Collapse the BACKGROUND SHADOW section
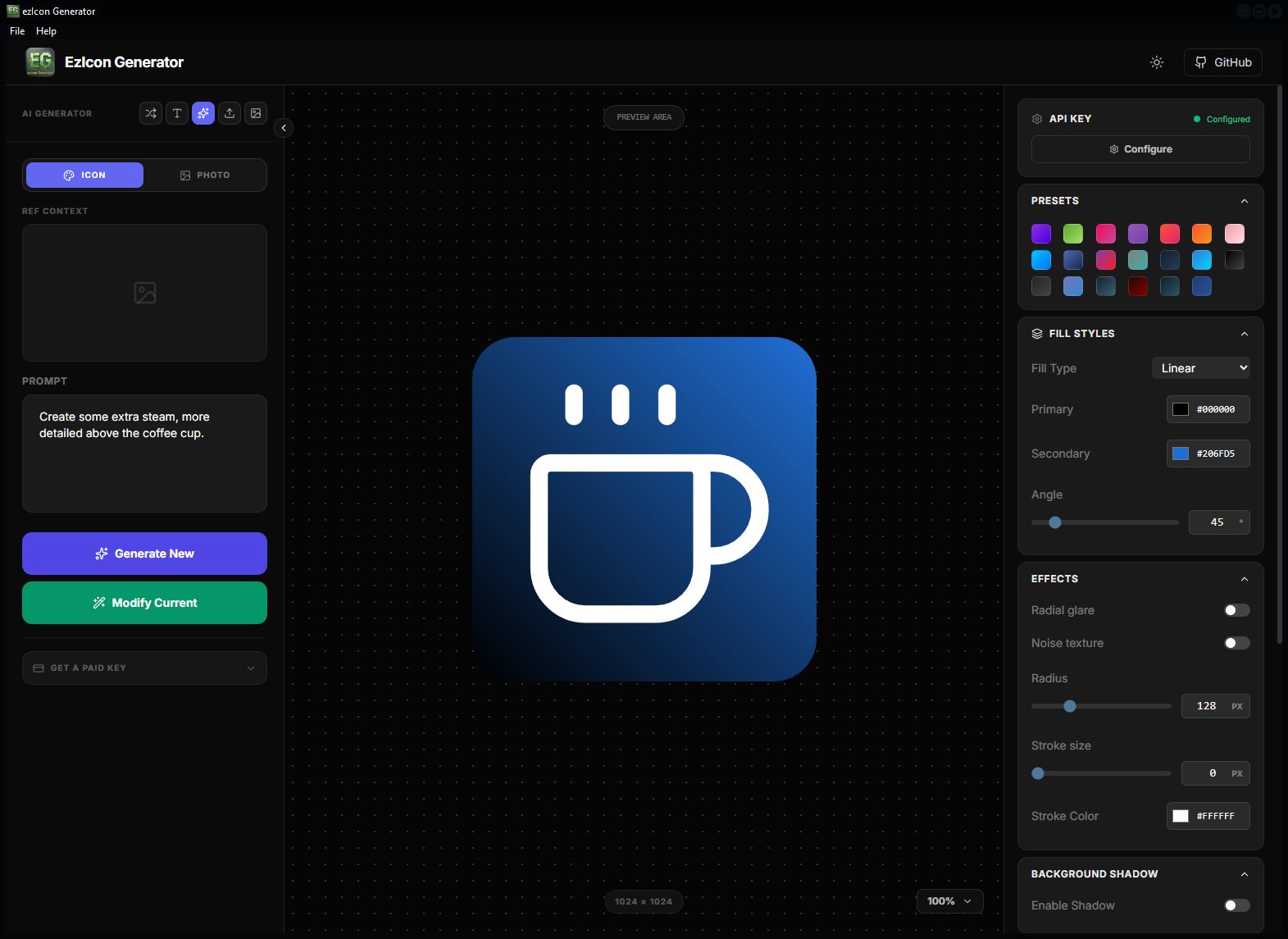1288x939 pixels. [x=1245, y=874]
